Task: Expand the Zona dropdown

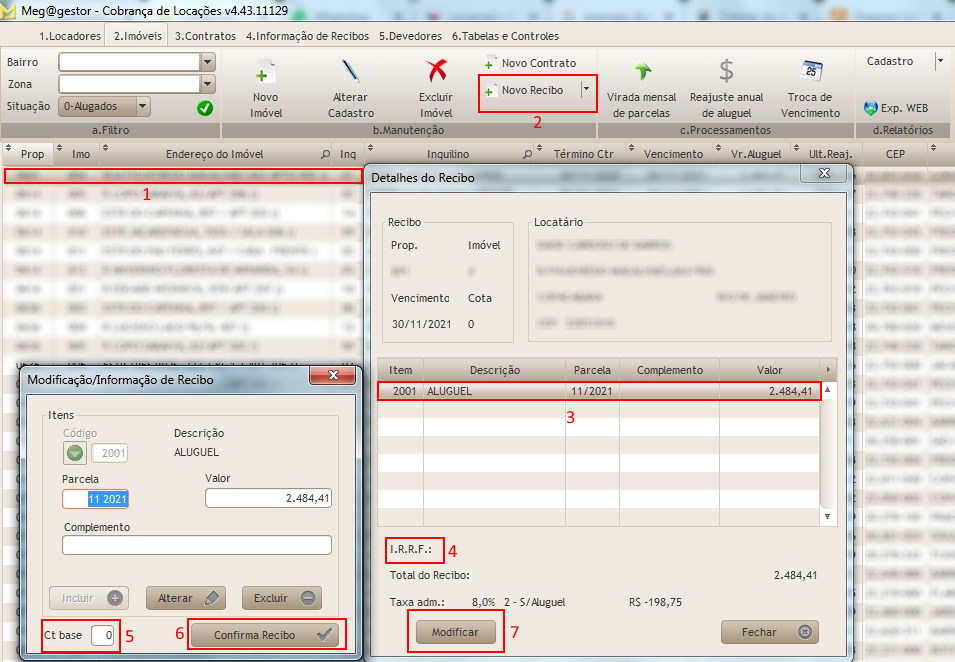Action: pyautogui.click(x=205, y=83)
